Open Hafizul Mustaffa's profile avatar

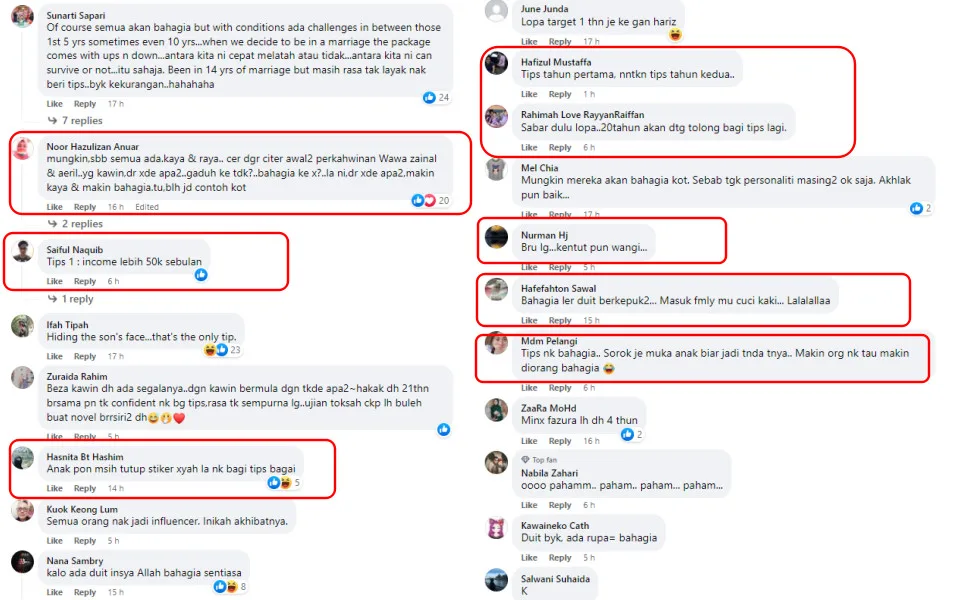pos(496,64)
